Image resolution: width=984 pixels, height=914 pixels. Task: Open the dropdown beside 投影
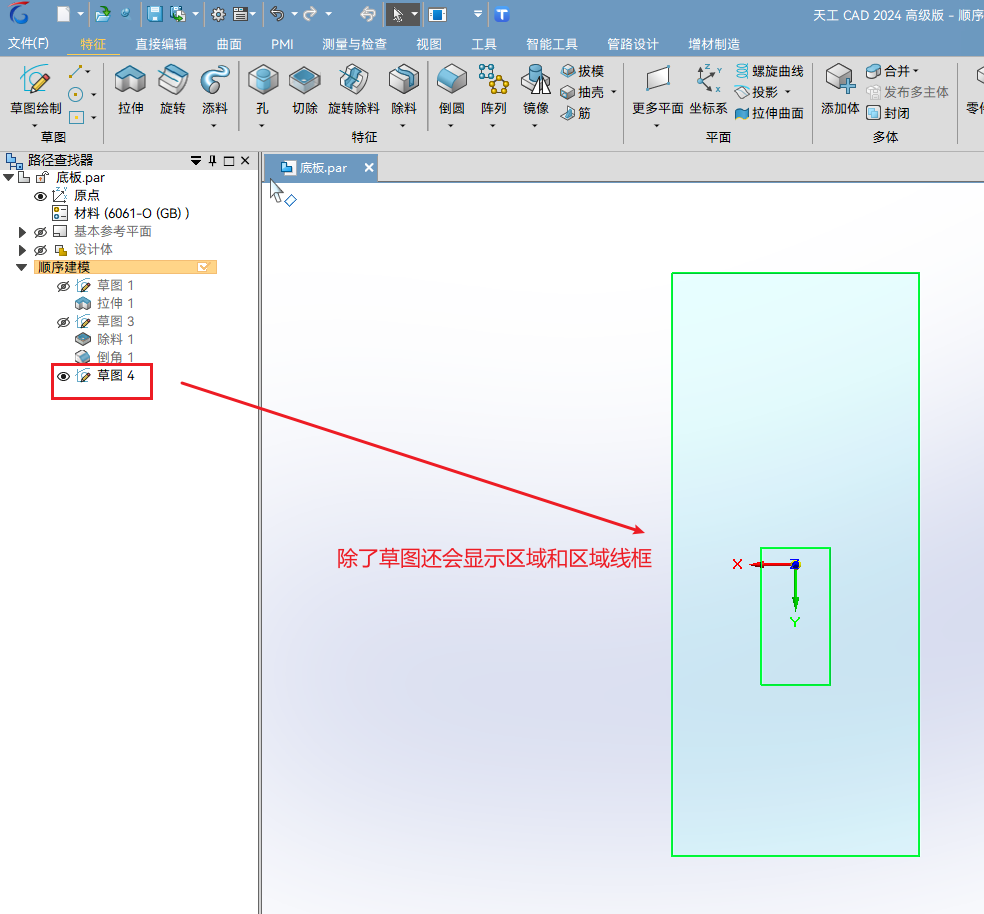[x=788, y=92]
